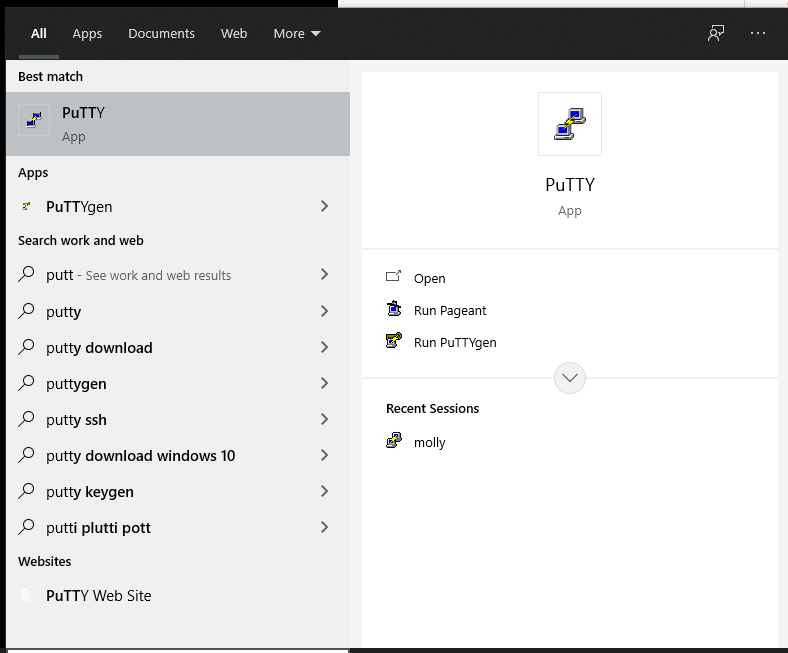Click the large PuTTY app icon in details pane
The height and width of the screenshot is (653, 788).
(x=569, y=124)
